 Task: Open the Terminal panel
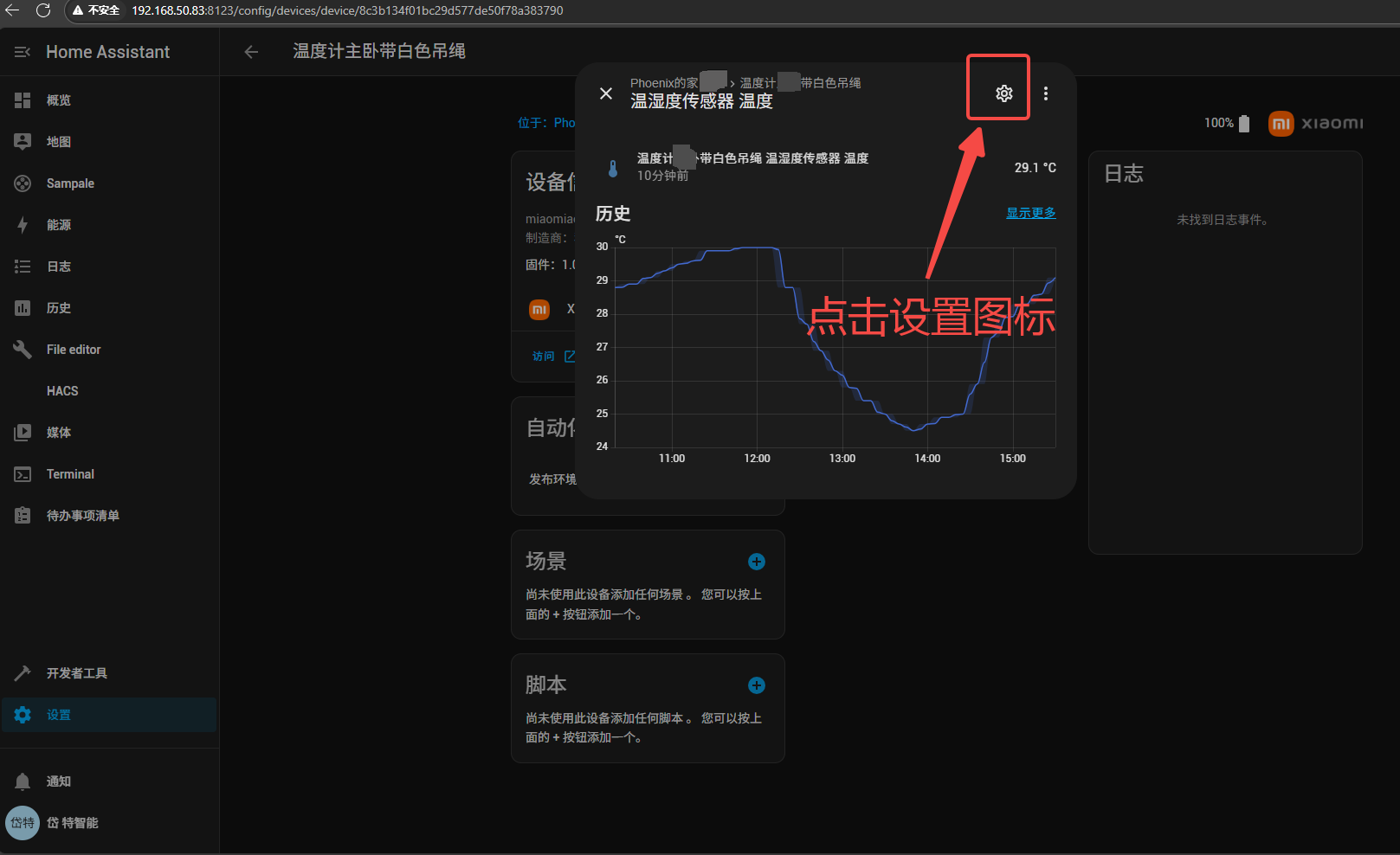[x=70, y=474]
